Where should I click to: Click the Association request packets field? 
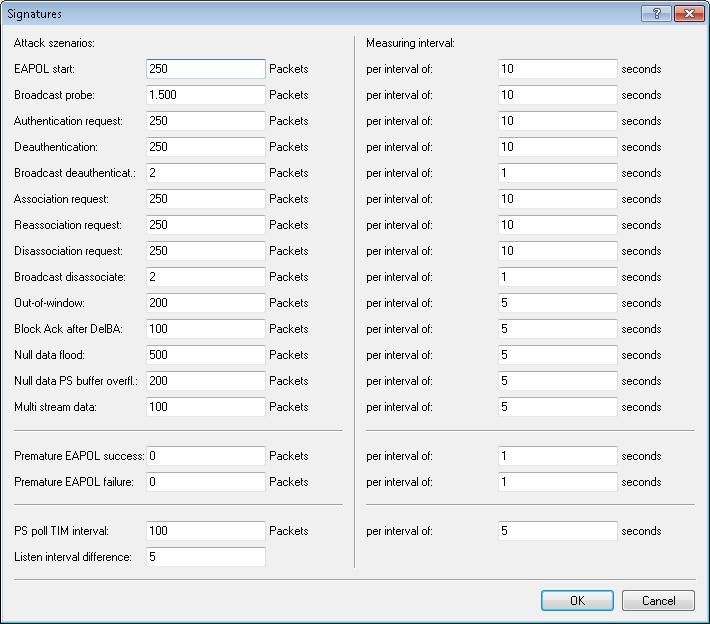click(205, 199)
